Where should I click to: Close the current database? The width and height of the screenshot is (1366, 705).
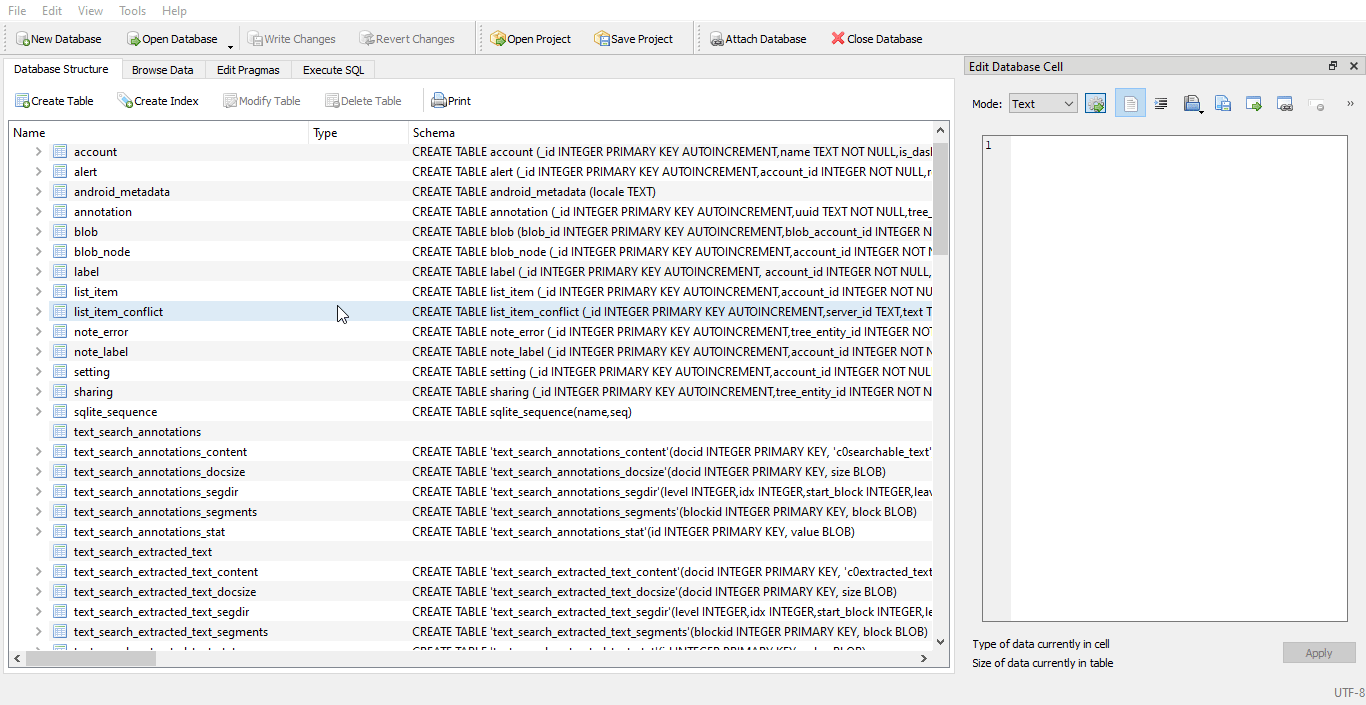click(876, 38)
